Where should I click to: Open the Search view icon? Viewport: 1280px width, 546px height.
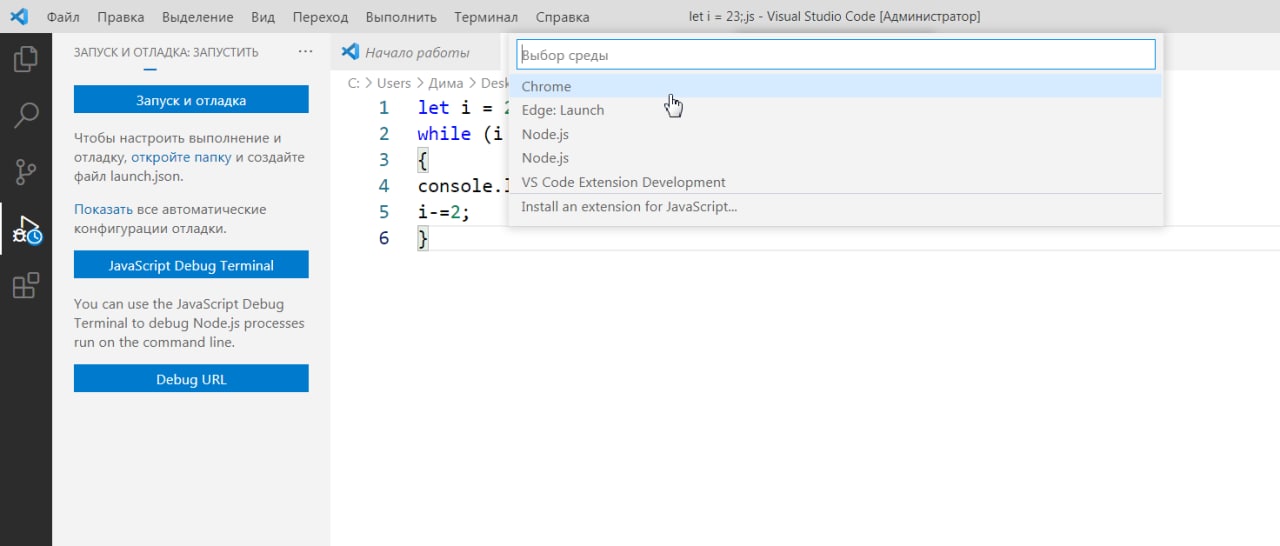(26, 115)
